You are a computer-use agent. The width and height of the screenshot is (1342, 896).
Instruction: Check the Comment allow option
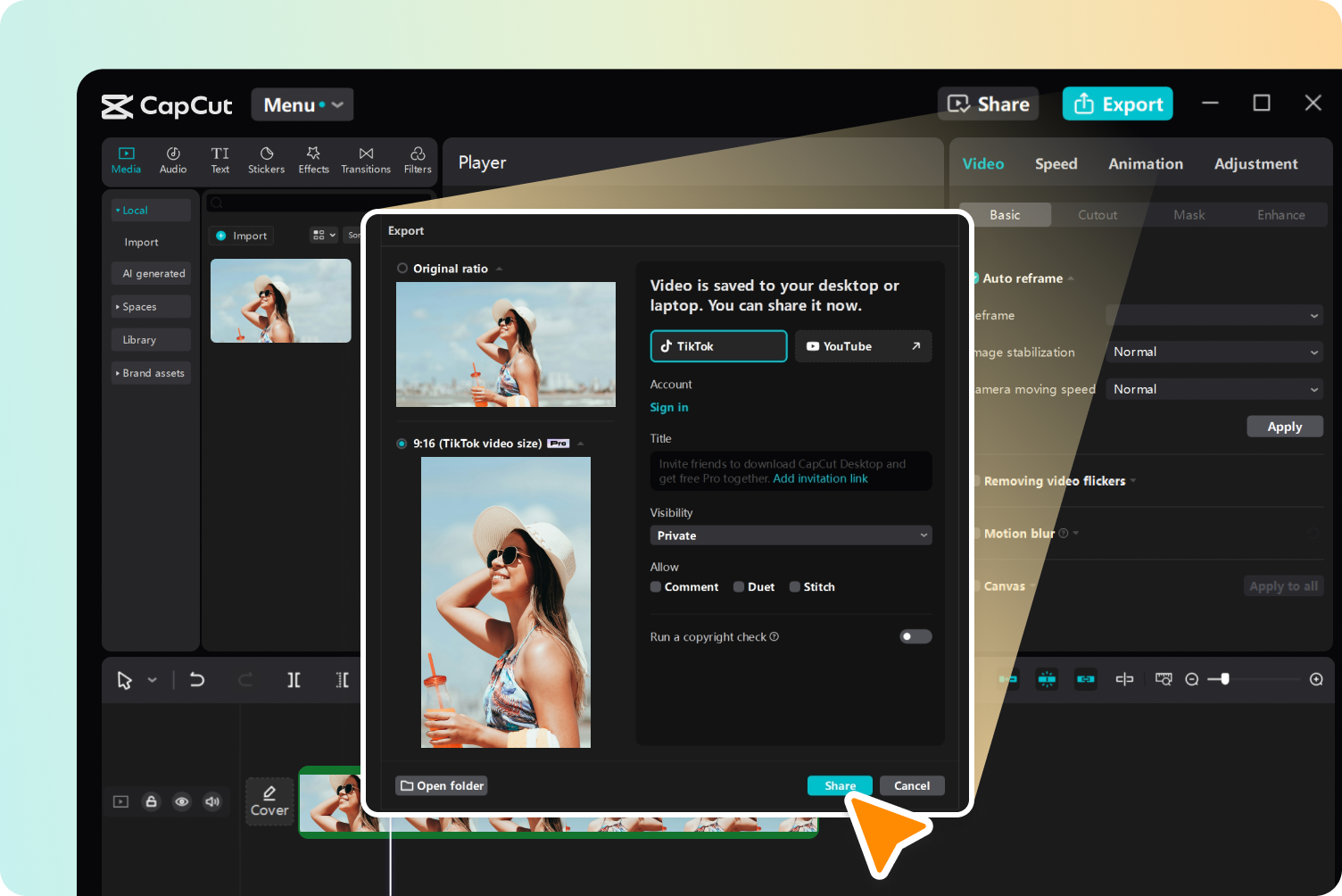pyautogui.click(x=656, y=586)
